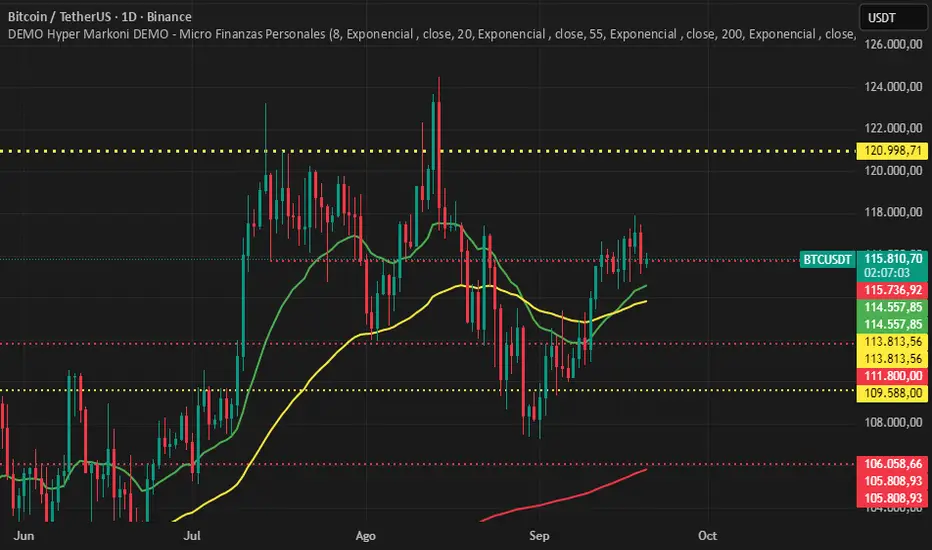
Task: Click the BTCUSDT symbol price tag
Action: [827, 259]
